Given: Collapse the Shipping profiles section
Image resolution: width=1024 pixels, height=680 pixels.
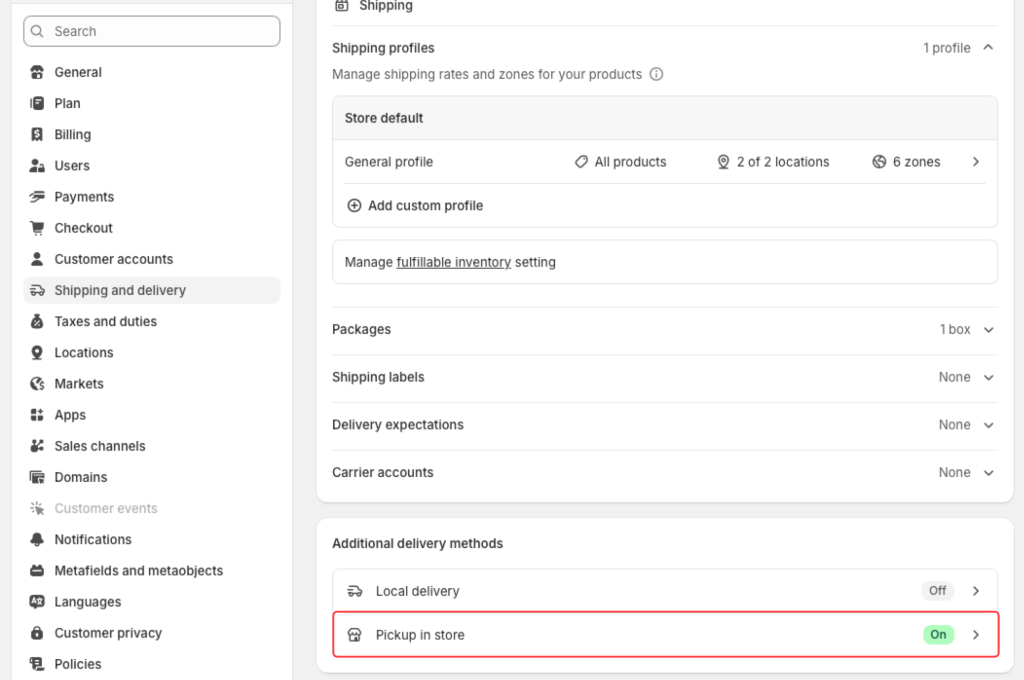Looking at the screenshot, I should pyautogui.click(x=988, y=47).
